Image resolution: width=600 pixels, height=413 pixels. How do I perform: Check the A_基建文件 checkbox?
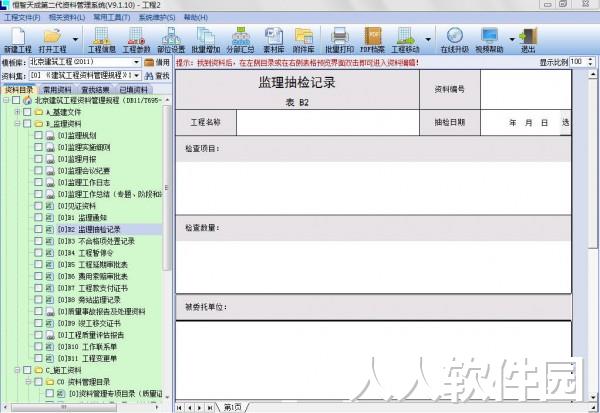[27, 112]
